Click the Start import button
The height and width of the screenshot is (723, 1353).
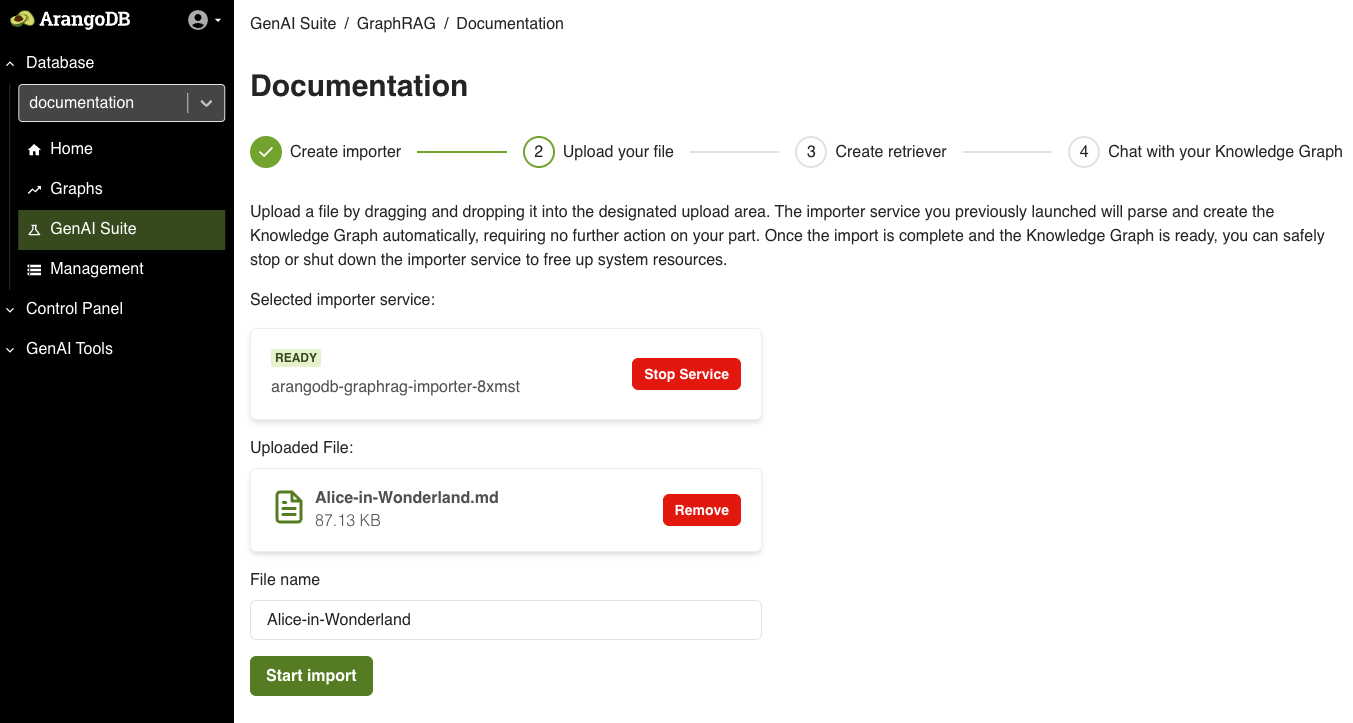click(311, 676)
